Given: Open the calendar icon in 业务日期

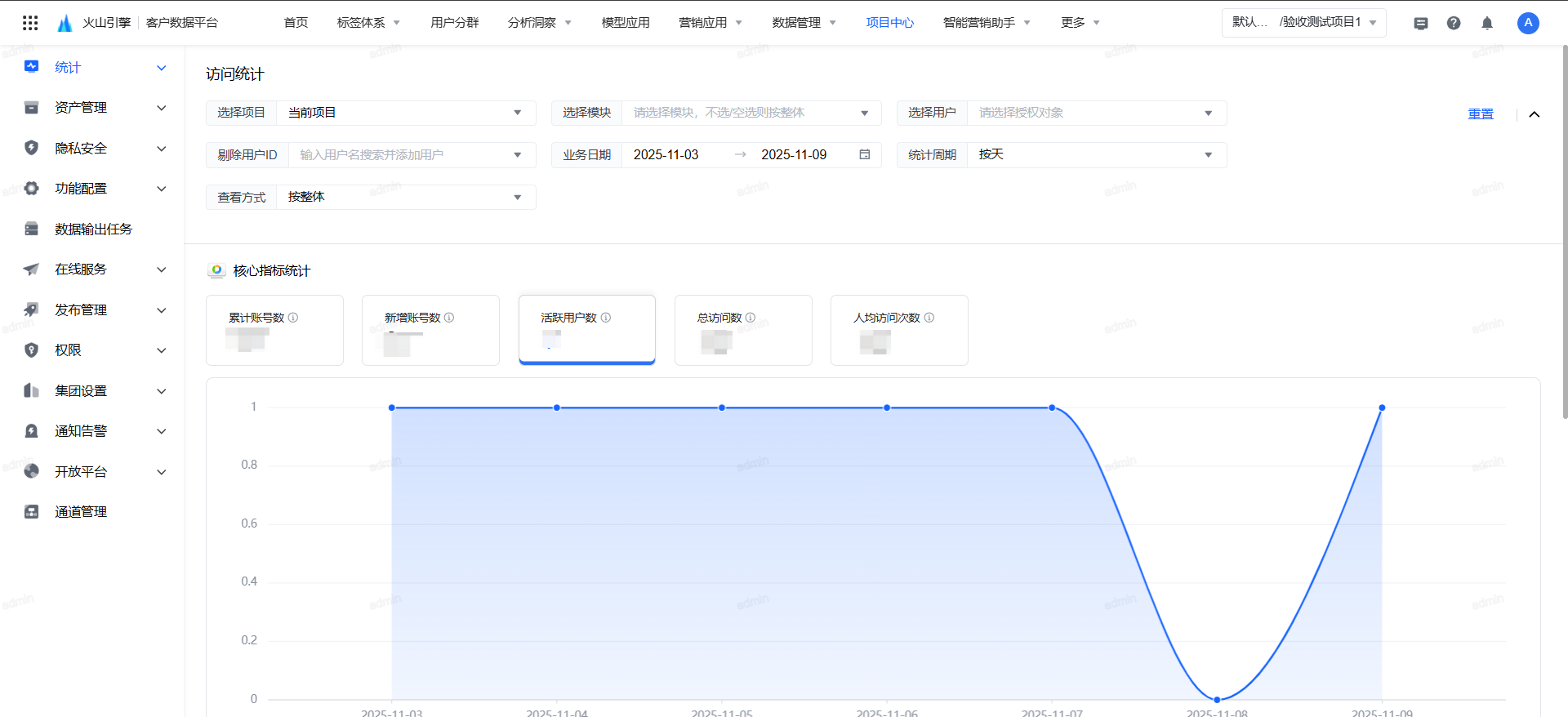Looking at the screenshot, I should [x=865, y=154].
